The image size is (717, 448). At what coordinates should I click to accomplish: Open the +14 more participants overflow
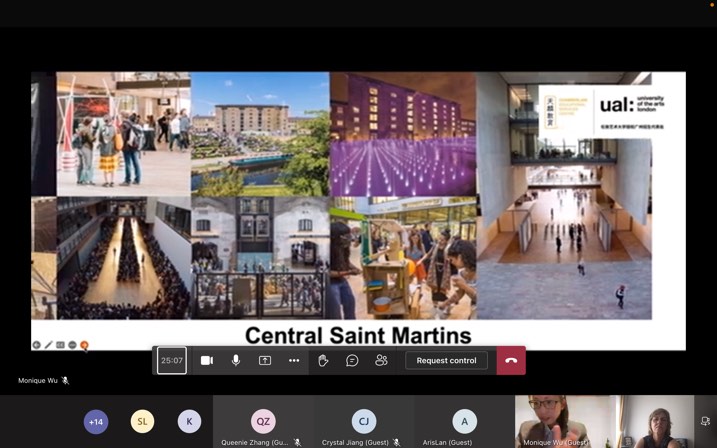96,421
